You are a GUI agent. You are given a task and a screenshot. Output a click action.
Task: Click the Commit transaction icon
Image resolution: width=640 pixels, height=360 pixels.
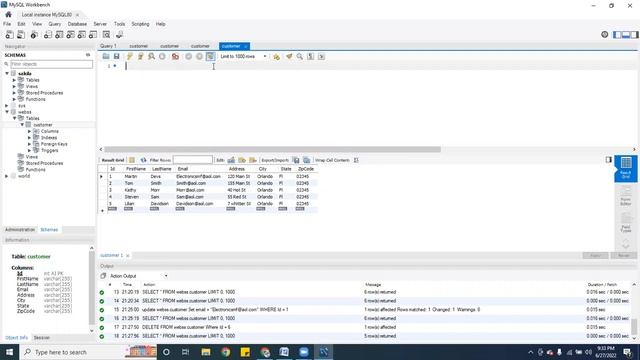tap(189, 56)
